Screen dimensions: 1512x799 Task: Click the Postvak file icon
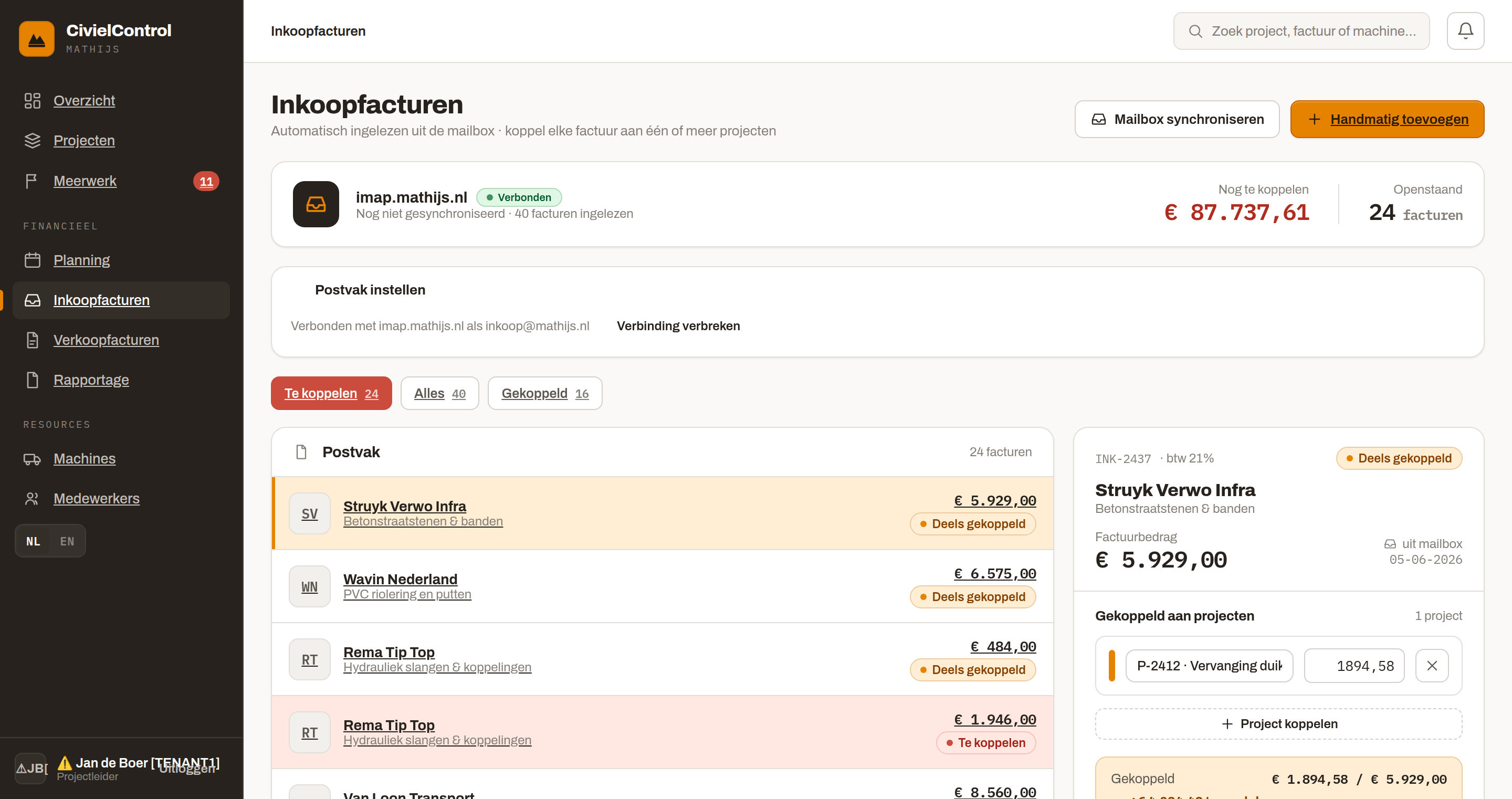coord(302,452)
